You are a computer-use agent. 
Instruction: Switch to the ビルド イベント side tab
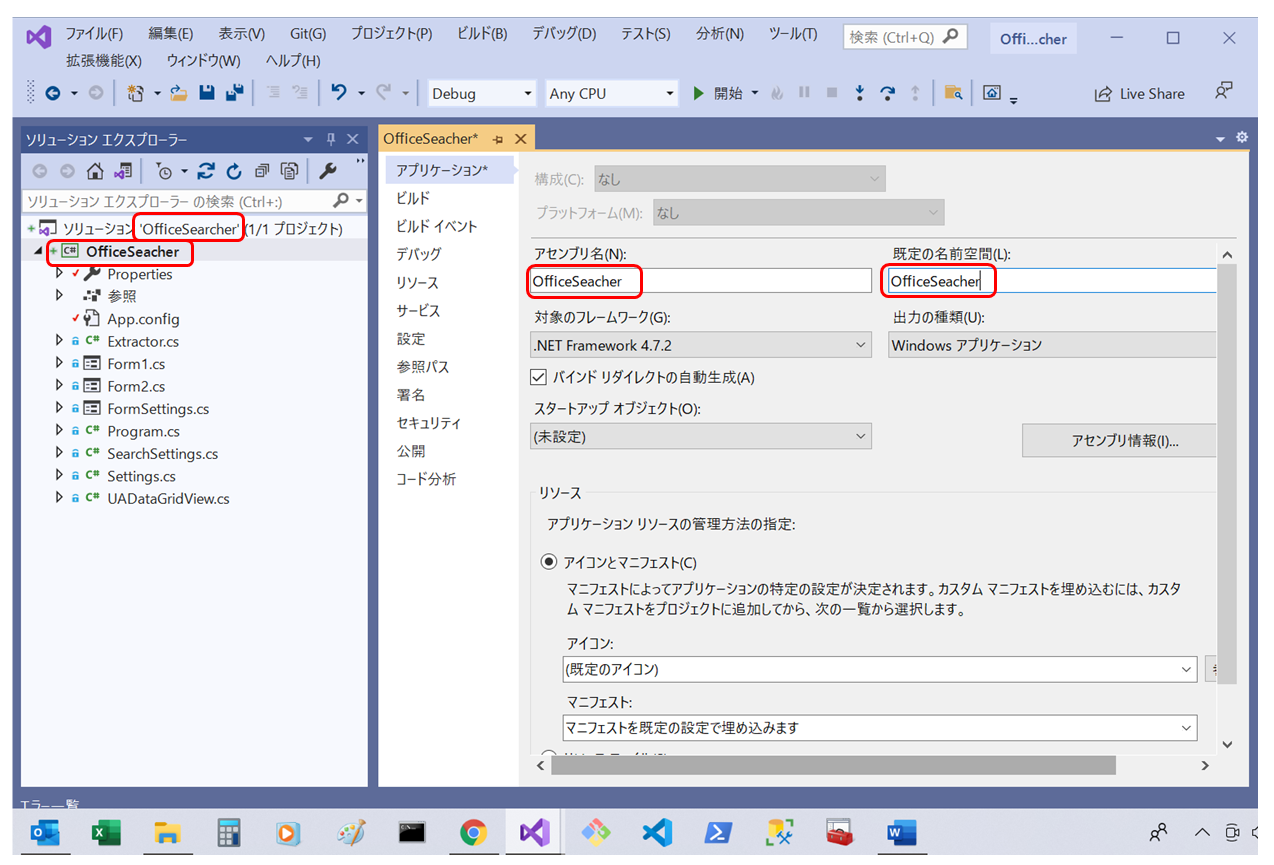tap(437, 226)
